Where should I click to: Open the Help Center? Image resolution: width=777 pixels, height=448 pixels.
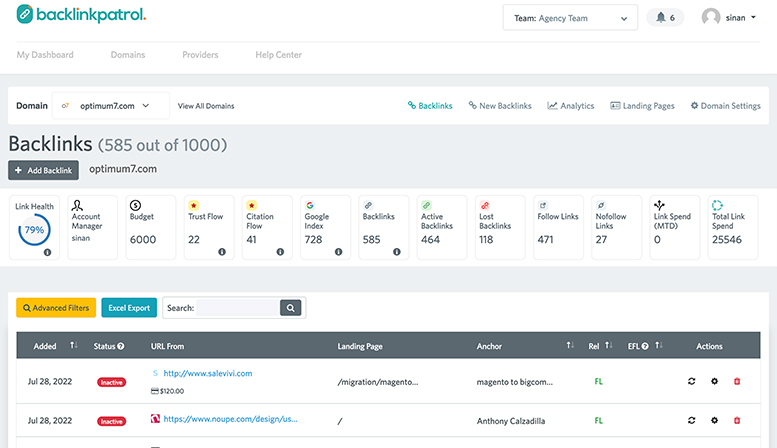pyautogui.click(x=278, y=55)
